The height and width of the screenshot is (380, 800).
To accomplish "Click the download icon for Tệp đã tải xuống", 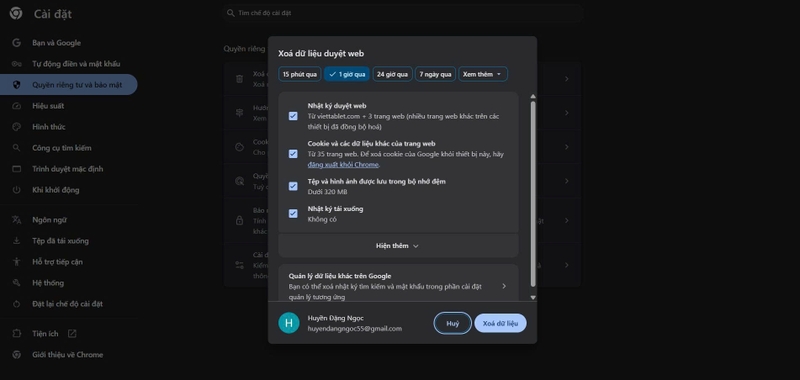I will click(16, 241).
